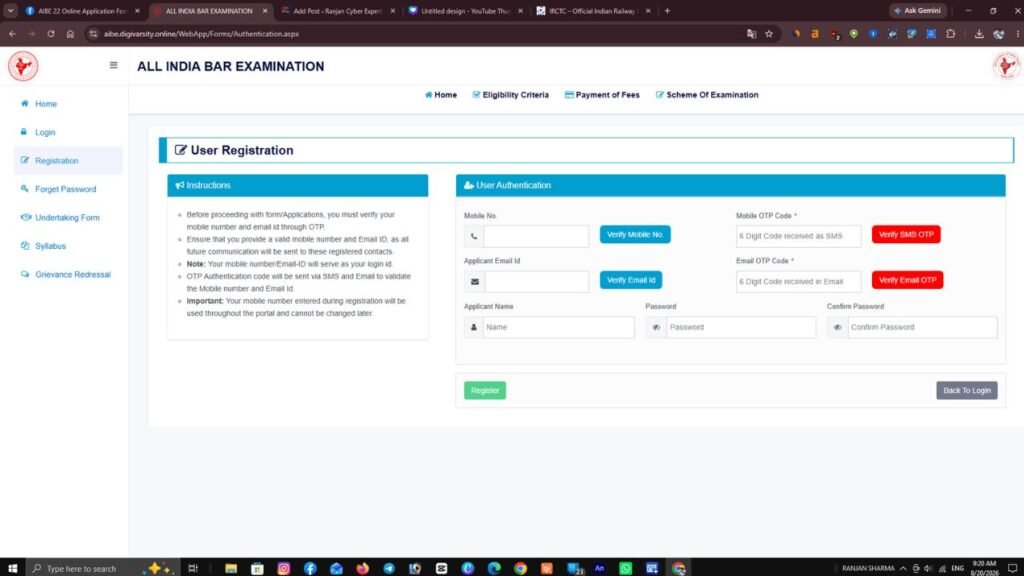Click the Email OTP Code field
The width and height of the screenshot is (1024, 576).
pos(798,281)
